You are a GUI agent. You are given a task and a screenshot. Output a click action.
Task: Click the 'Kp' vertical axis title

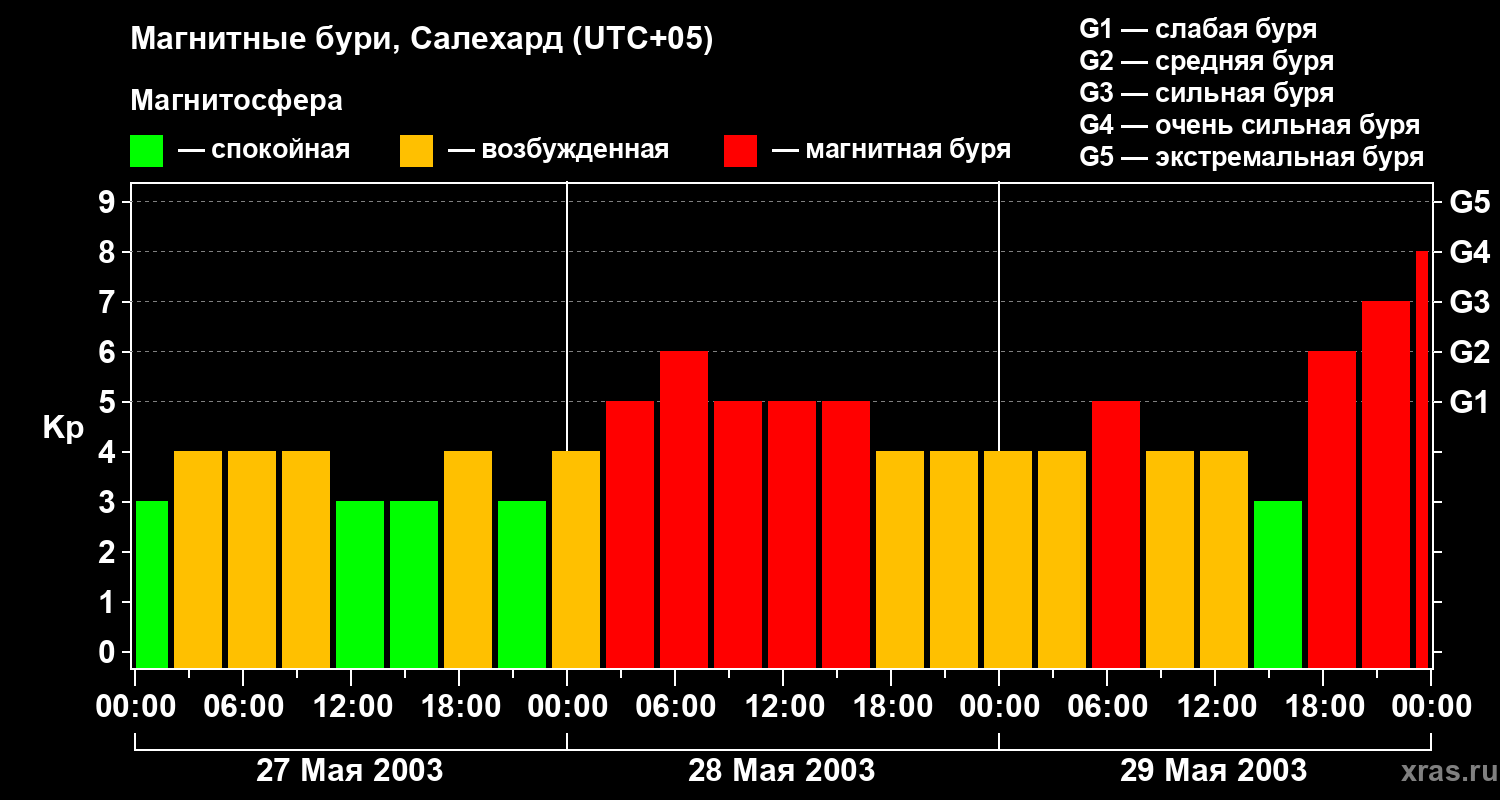(x=63, y=428)
